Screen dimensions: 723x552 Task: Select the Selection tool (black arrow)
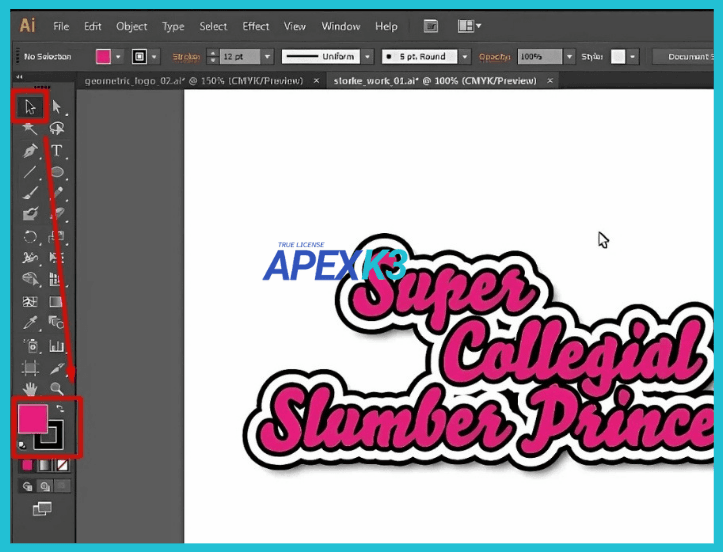click(30, 107)
